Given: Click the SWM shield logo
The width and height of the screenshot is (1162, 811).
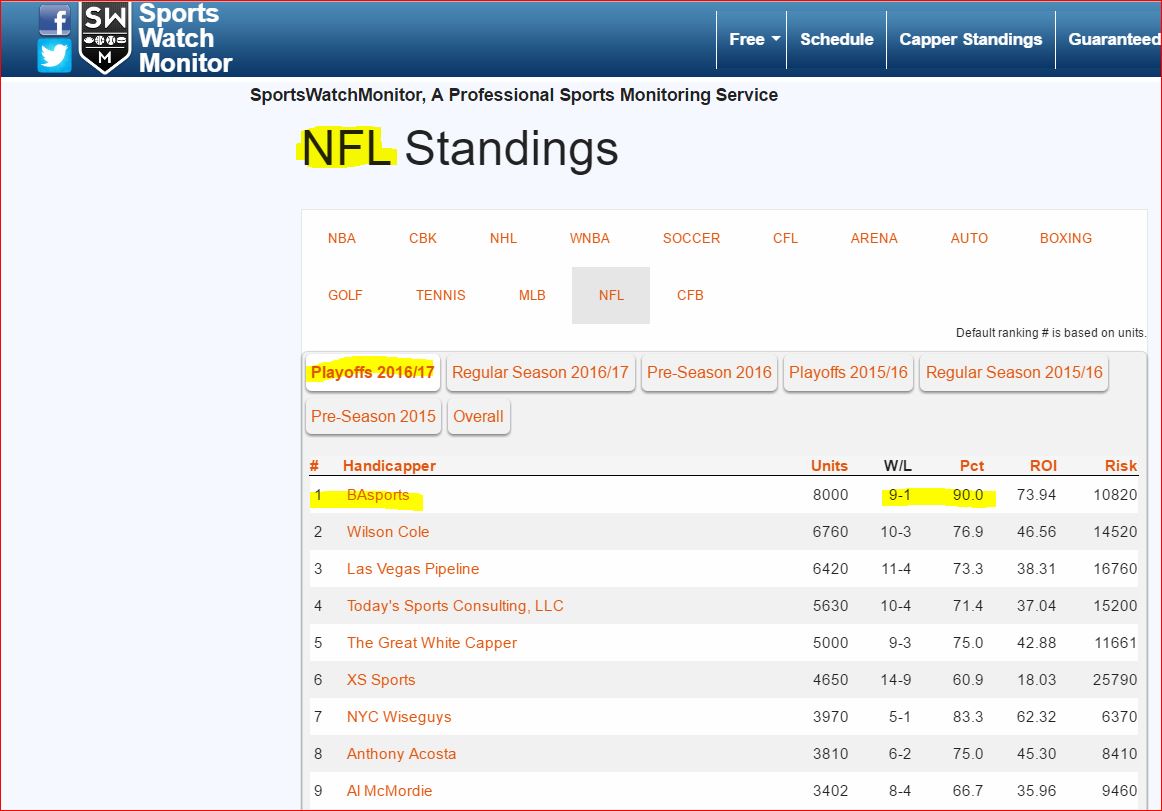Looking at the screenshot, I should [105, 37].
